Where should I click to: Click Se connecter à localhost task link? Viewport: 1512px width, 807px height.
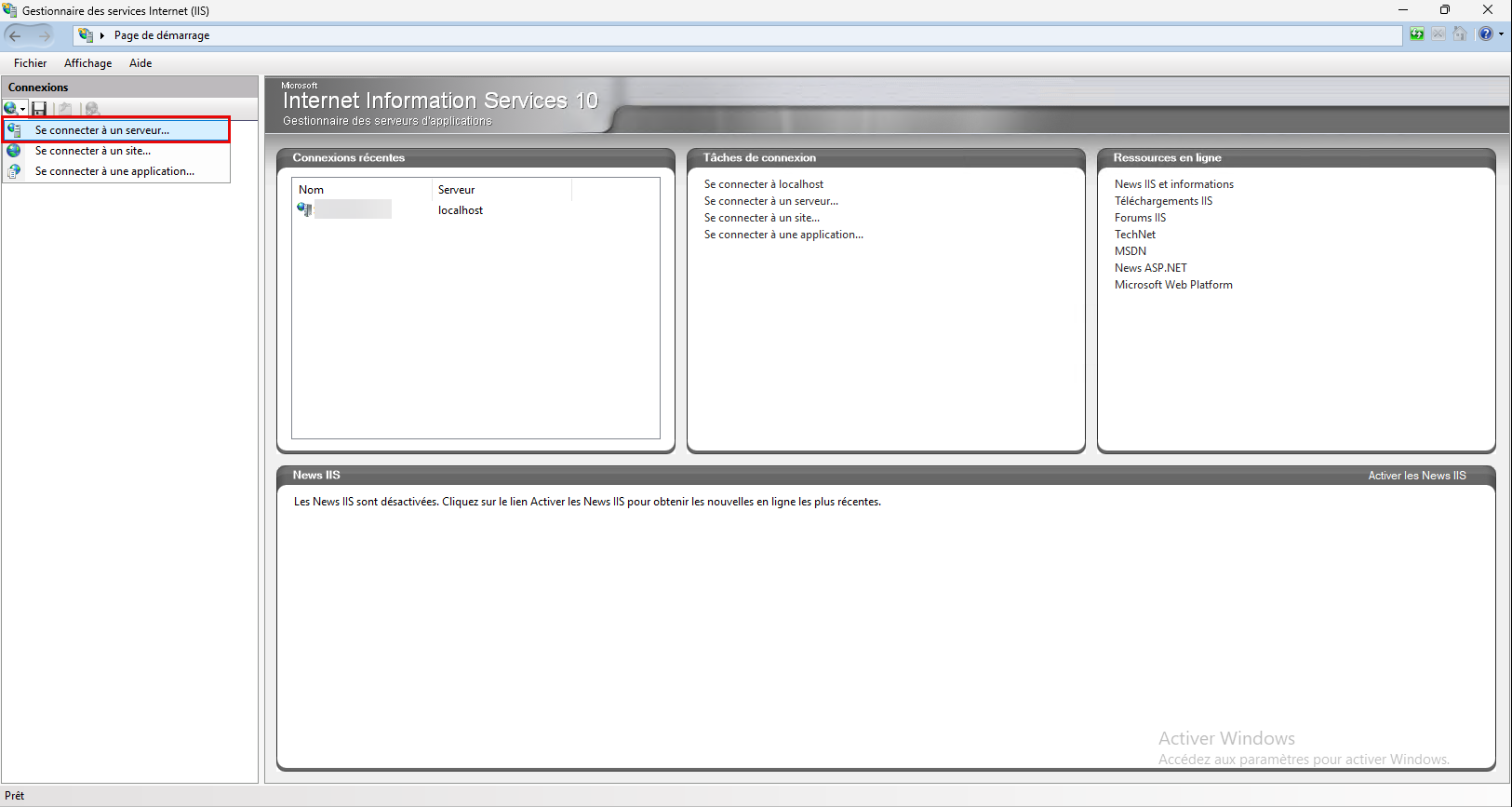763,184
